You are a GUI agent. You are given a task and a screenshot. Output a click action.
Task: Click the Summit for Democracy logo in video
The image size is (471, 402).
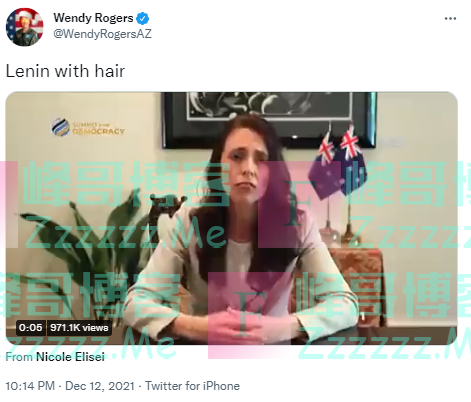(x=88, y=127)
